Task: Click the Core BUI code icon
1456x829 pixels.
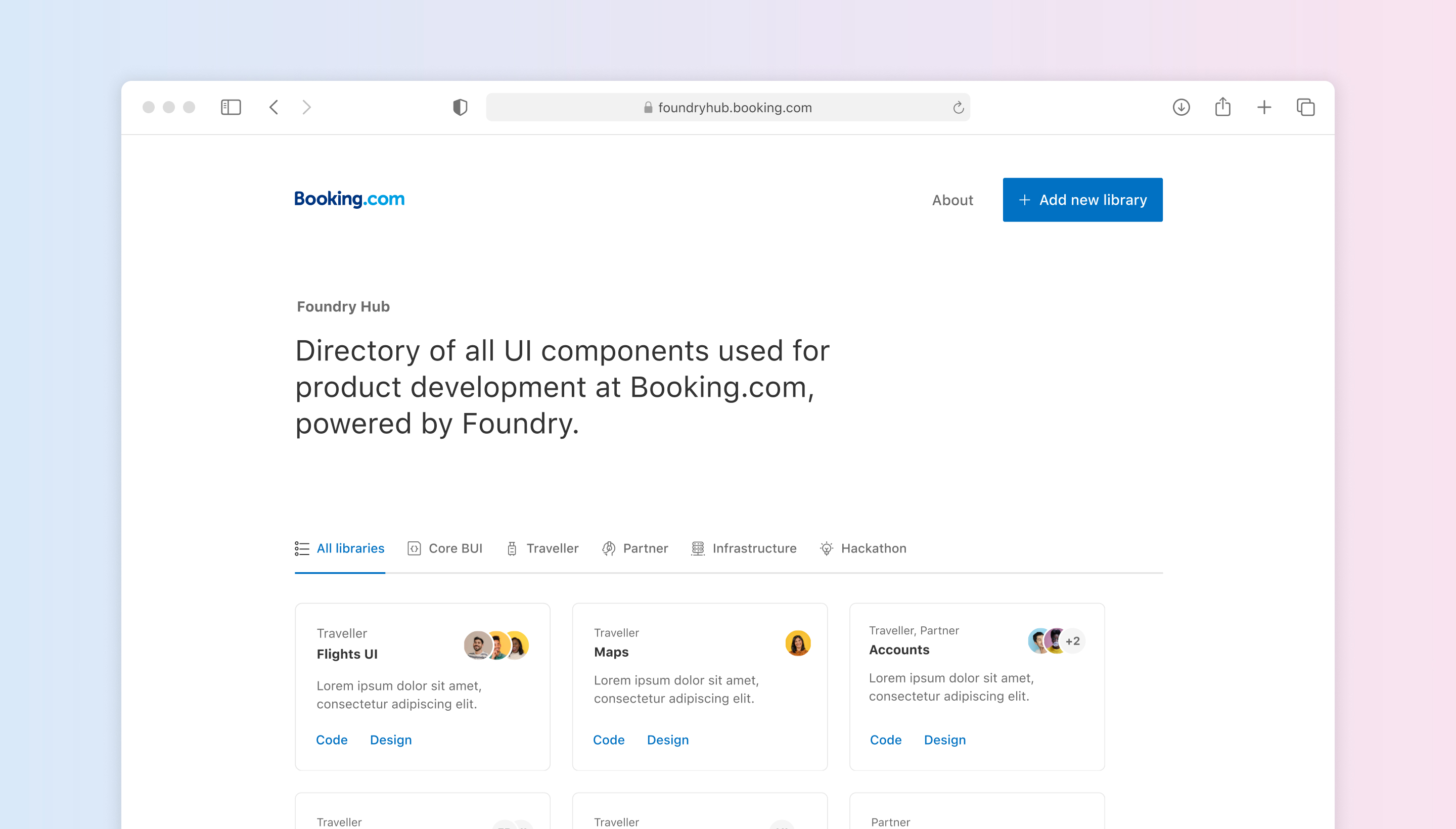Action: pos(414,548)
